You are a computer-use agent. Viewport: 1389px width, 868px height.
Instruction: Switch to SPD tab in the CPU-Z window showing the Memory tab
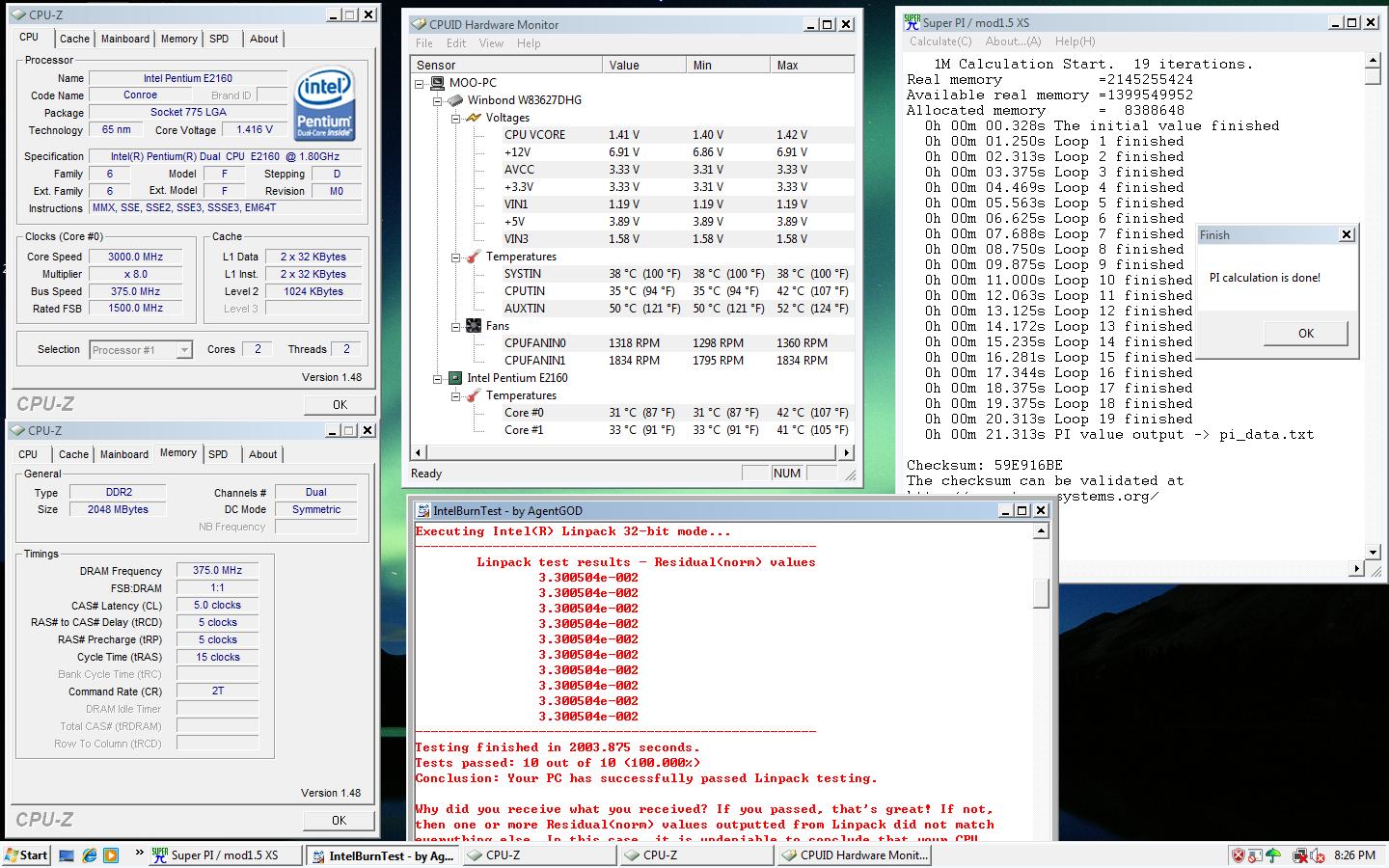click(x=219, y=454)
